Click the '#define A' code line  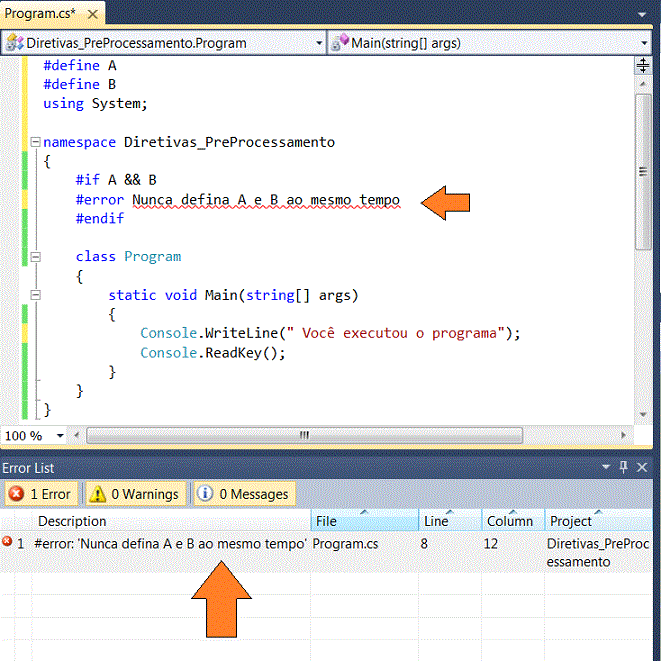(80, 65)
